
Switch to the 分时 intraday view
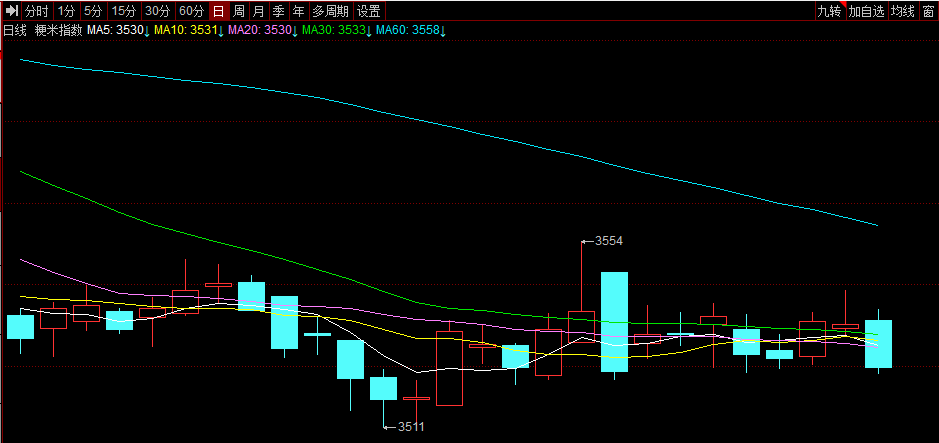(37, 11)
